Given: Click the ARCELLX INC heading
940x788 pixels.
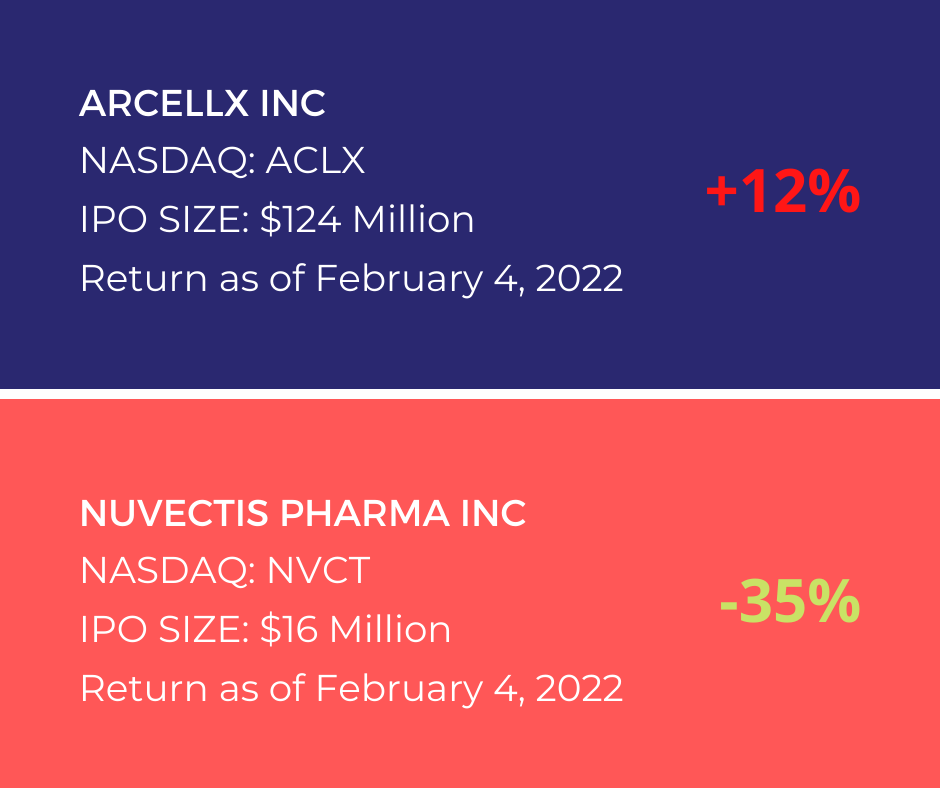Looking at the screenshot, I should (202, 103).
